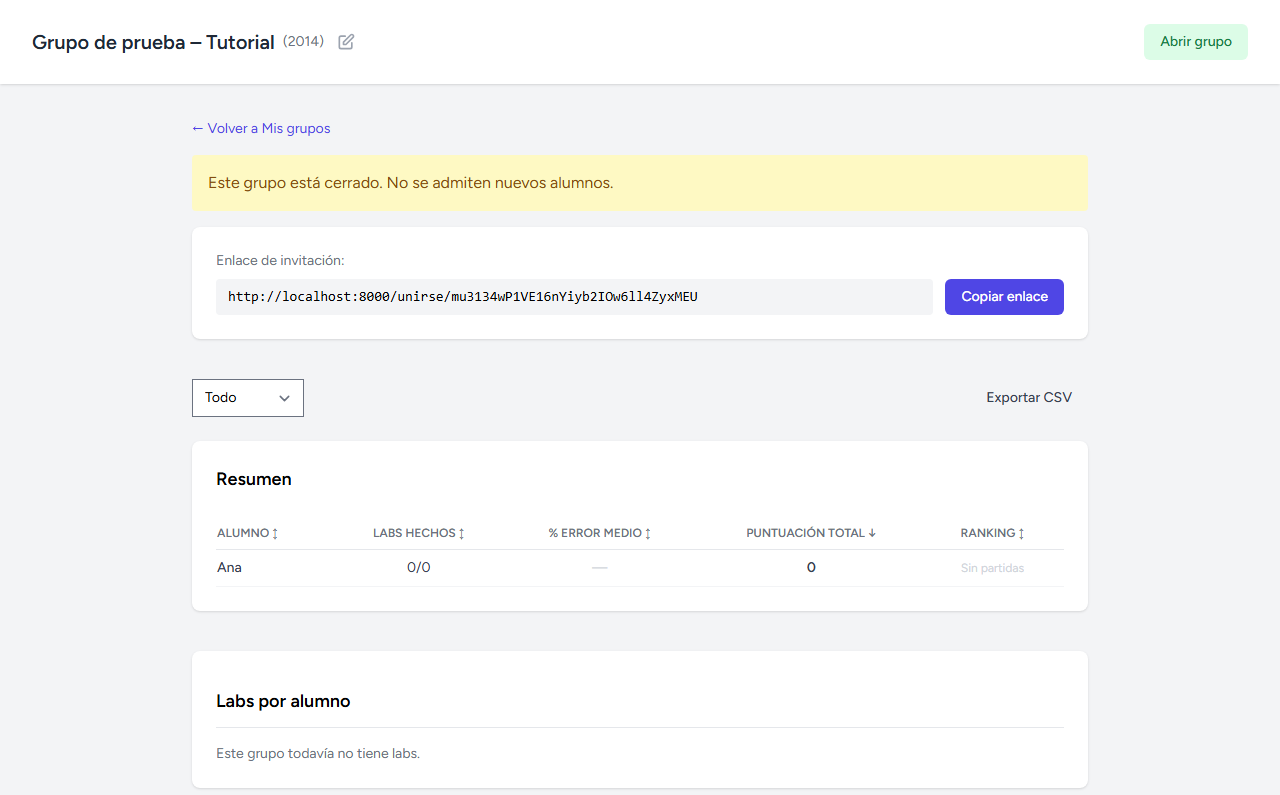Sort by LABS HECHOS column header
The image size is (1280, 795).
tap(419, 533)
